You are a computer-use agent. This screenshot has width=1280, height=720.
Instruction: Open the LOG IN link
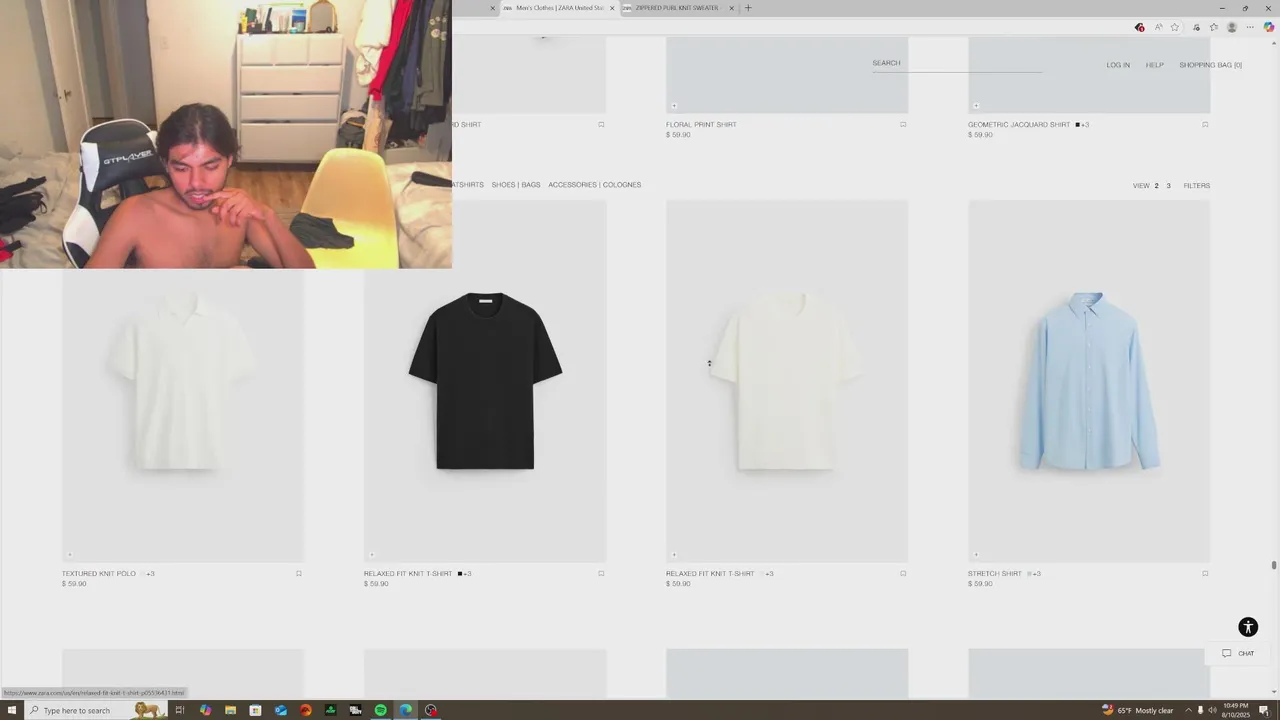1118,65
